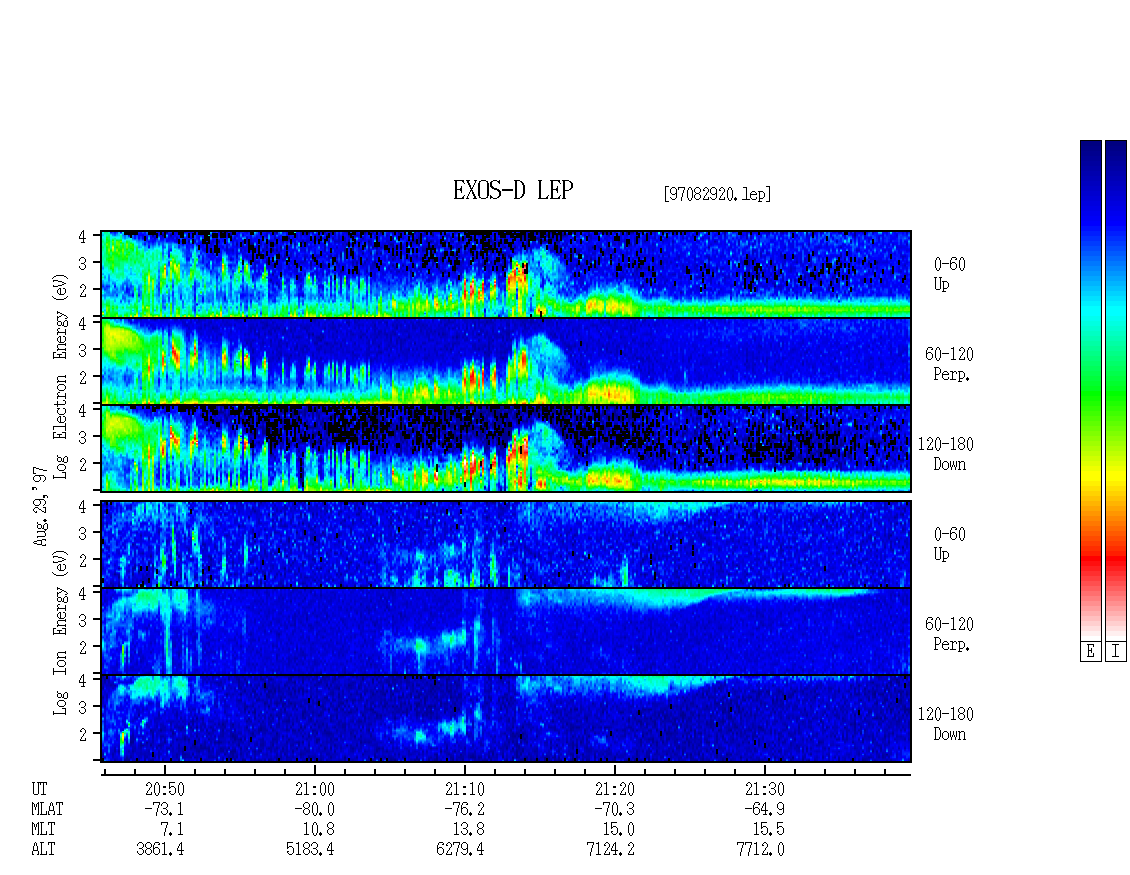Click MLT value 7.1
The height and width of the screenshot is (875, 1130).
click(172, 830)
